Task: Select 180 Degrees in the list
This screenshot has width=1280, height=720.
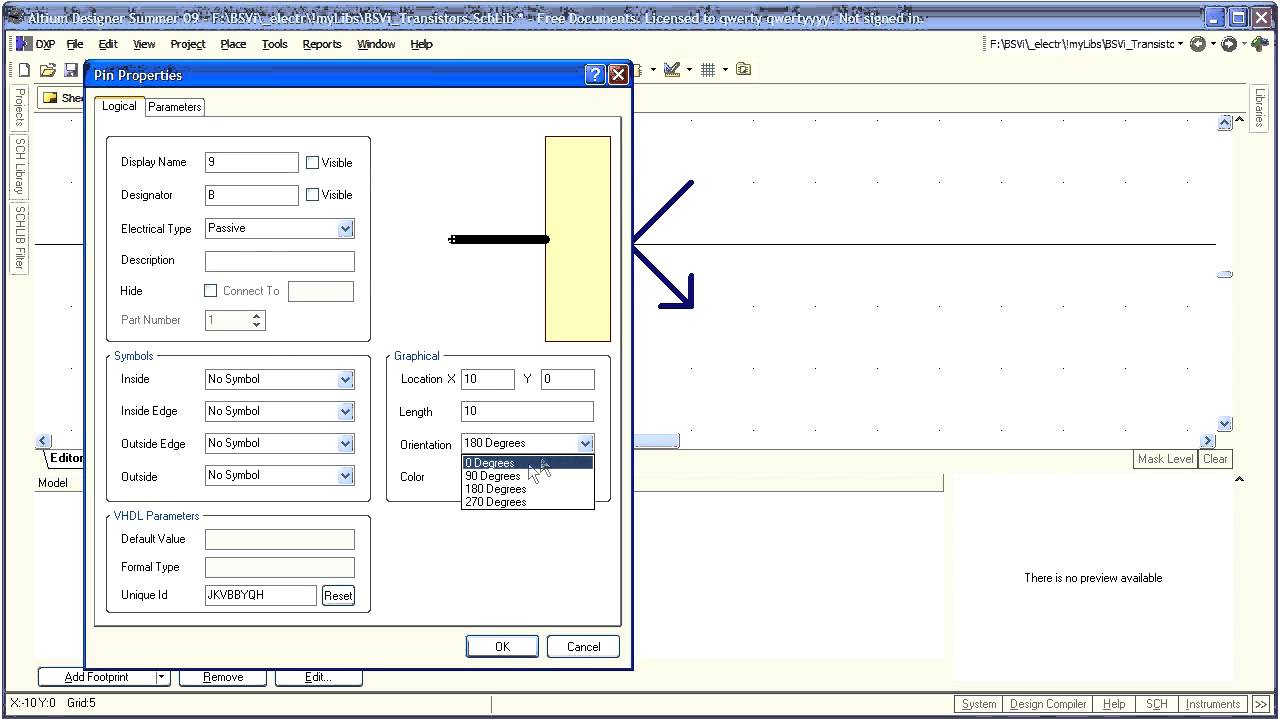Action: point(527,489)
